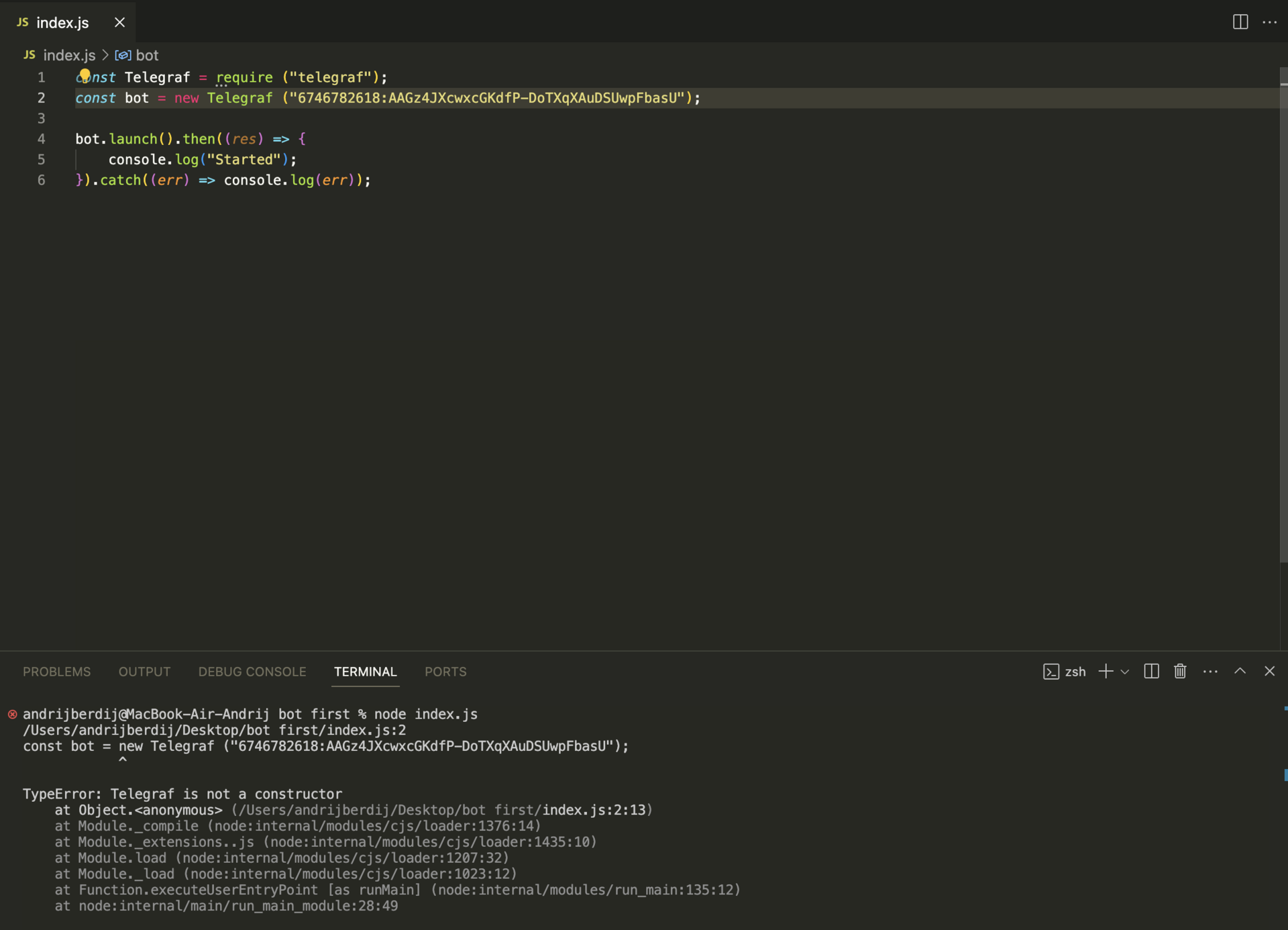
Task: Click Module._compile stack trace line
Action: point(298,826)
